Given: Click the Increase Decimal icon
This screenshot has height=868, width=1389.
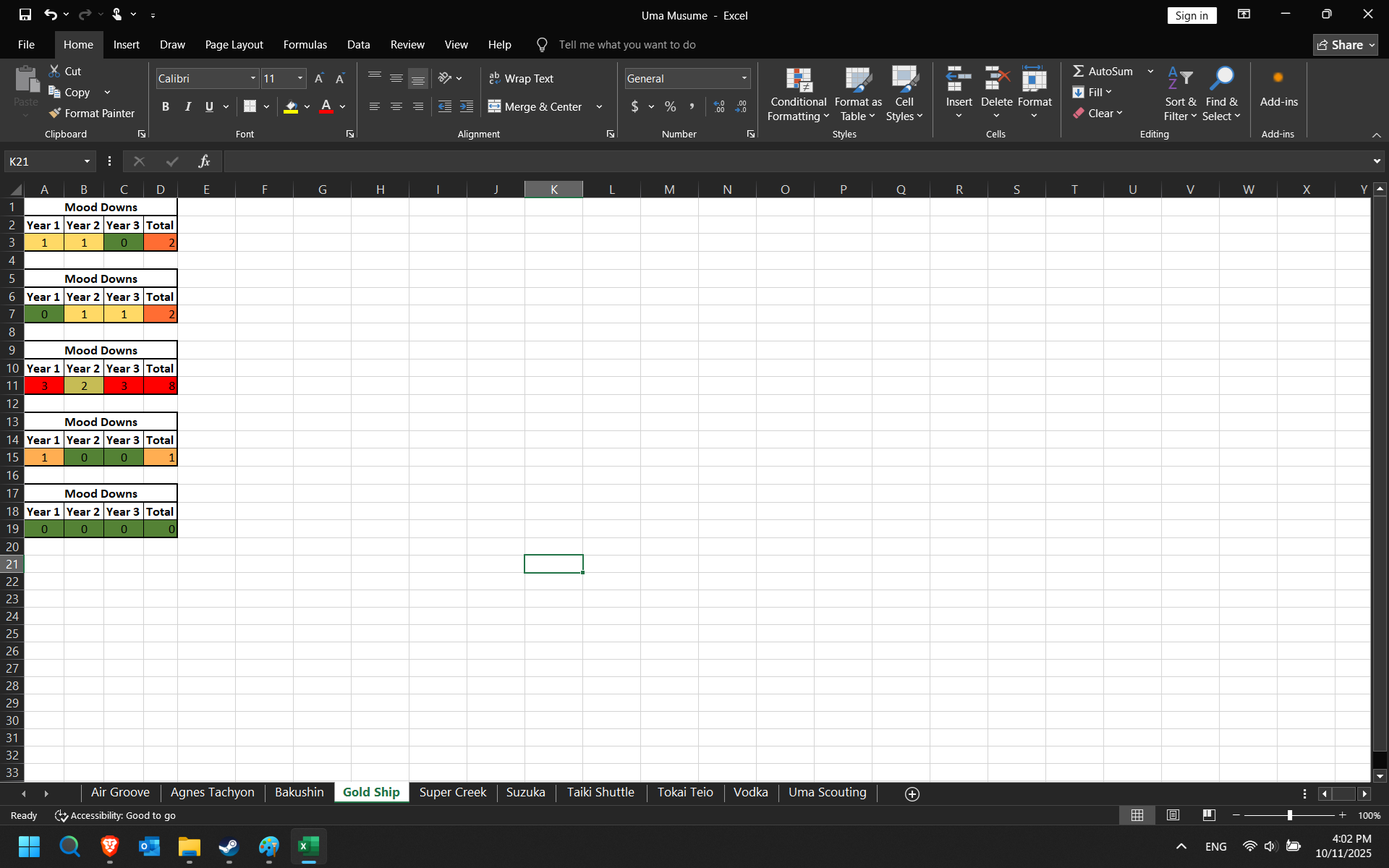Looking at the screenshot, I should [718, 106].
